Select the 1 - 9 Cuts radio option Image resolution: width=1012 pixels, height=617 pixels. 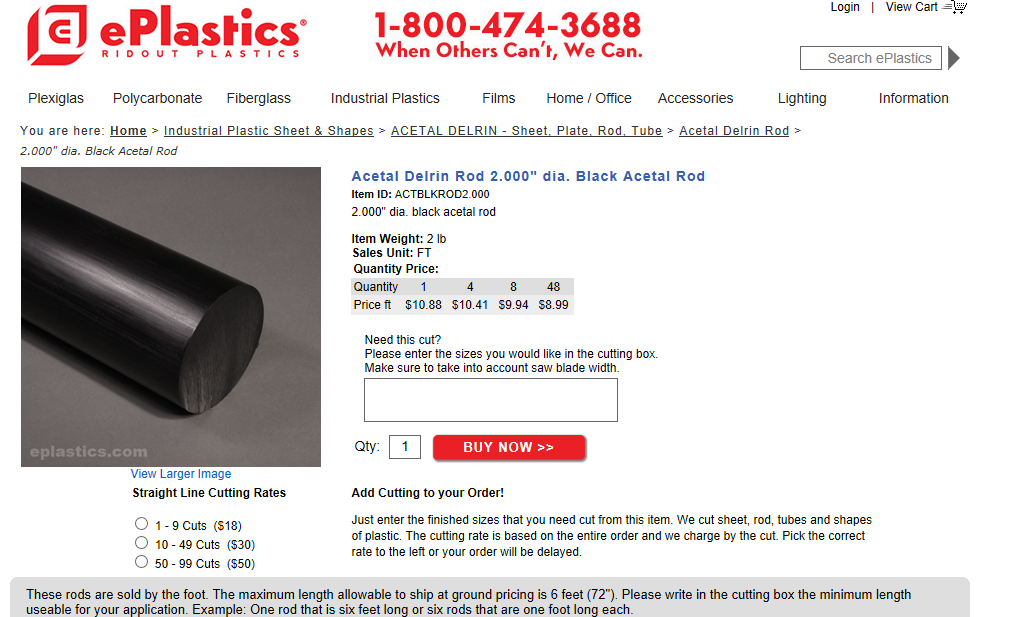point(141,523)
